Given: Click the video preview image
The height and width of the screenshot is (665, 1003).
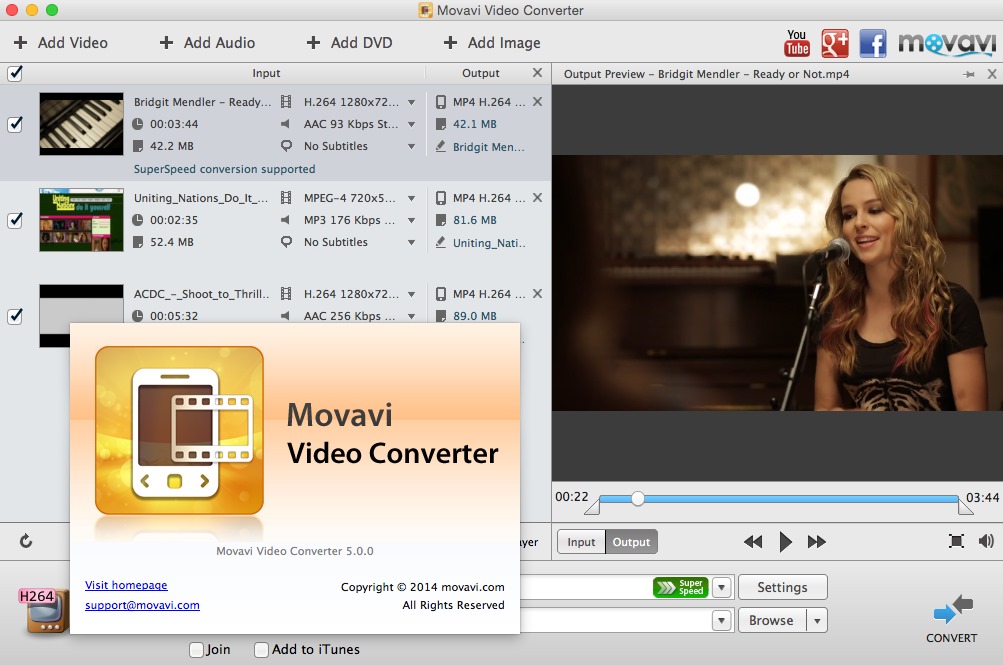Looking at the screenshot, I should click(x=777, y=283).
